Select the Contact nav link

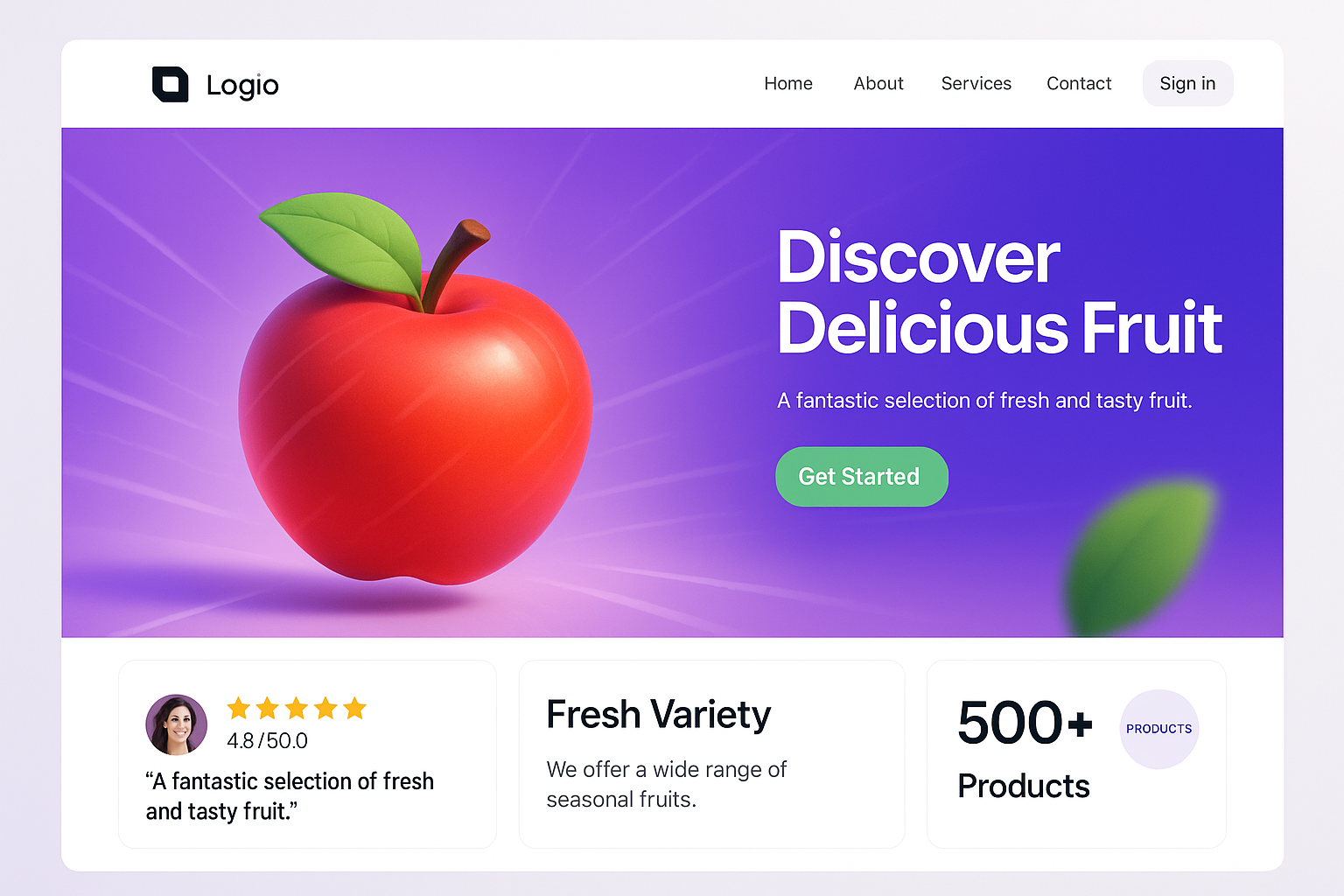click(1079, 83)
